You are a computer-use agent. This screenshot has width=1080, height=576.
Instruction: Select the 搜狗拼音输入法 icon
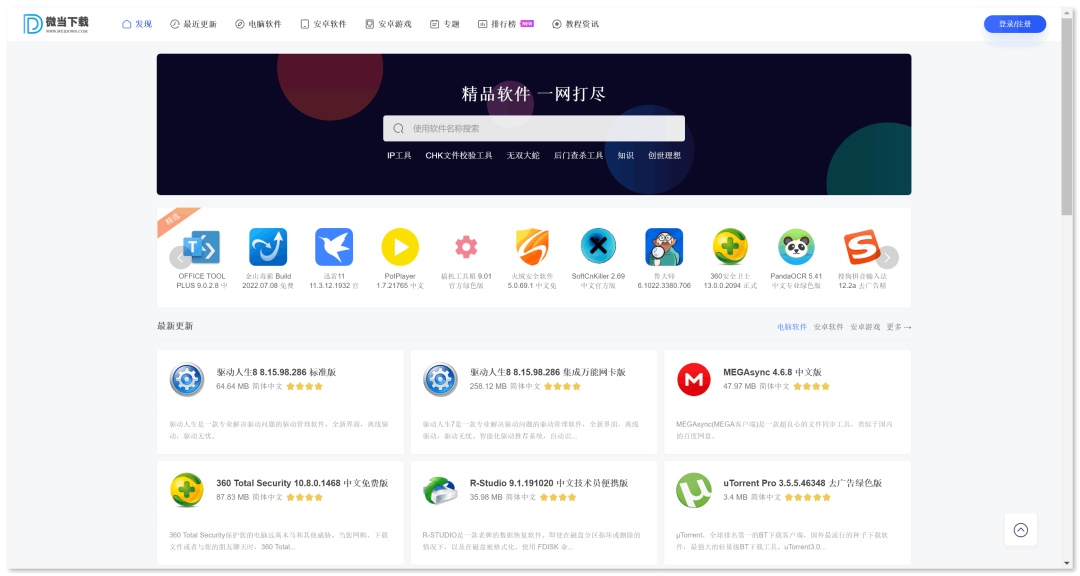point(861,247)
